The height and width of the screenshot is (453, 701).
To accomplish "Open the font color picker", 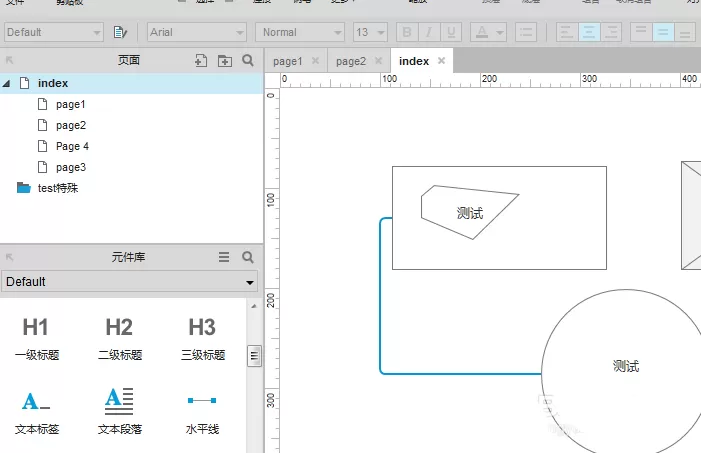I will [x=488, y=32].
